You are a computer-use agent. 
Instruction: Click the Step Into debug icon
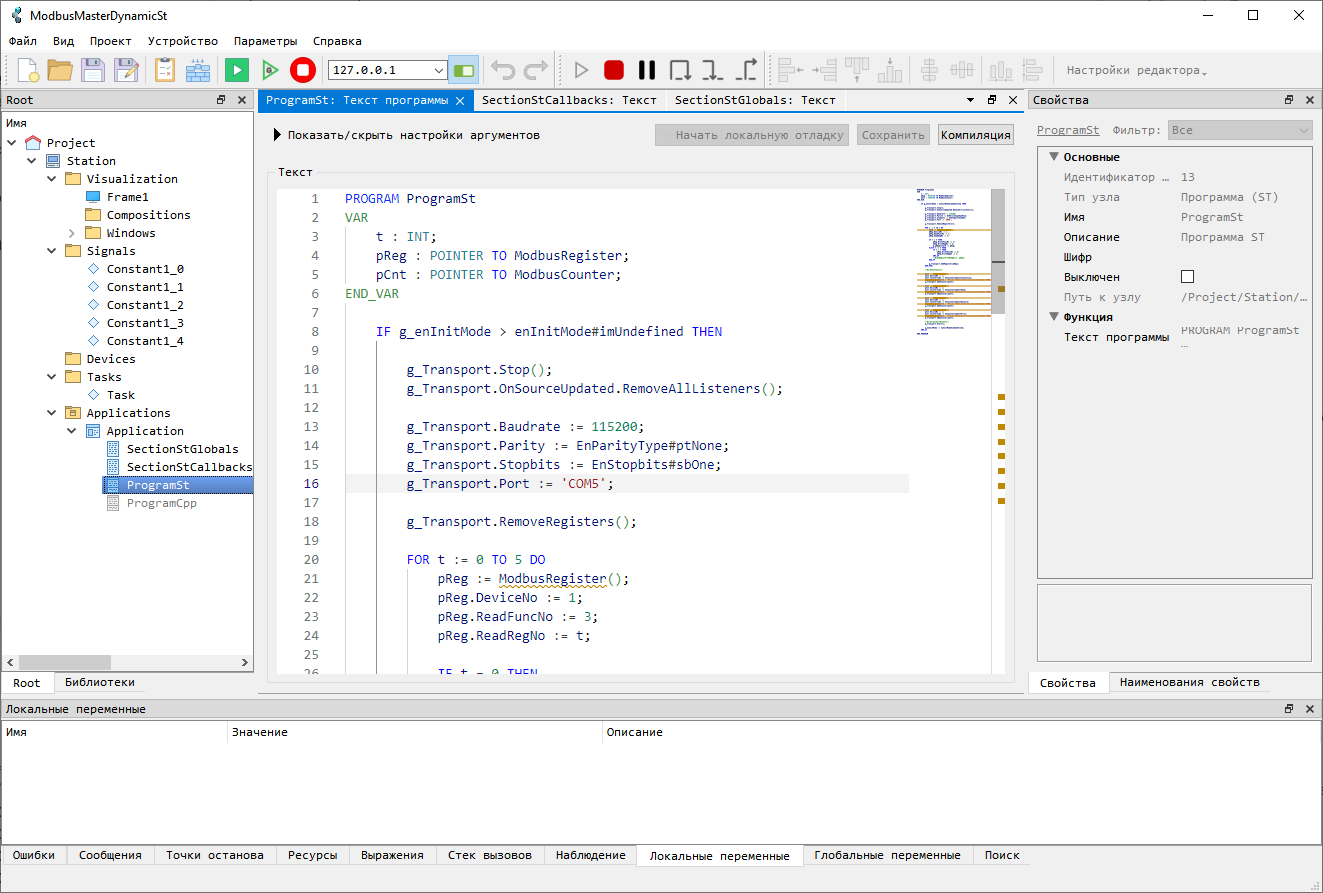point(712,70)
